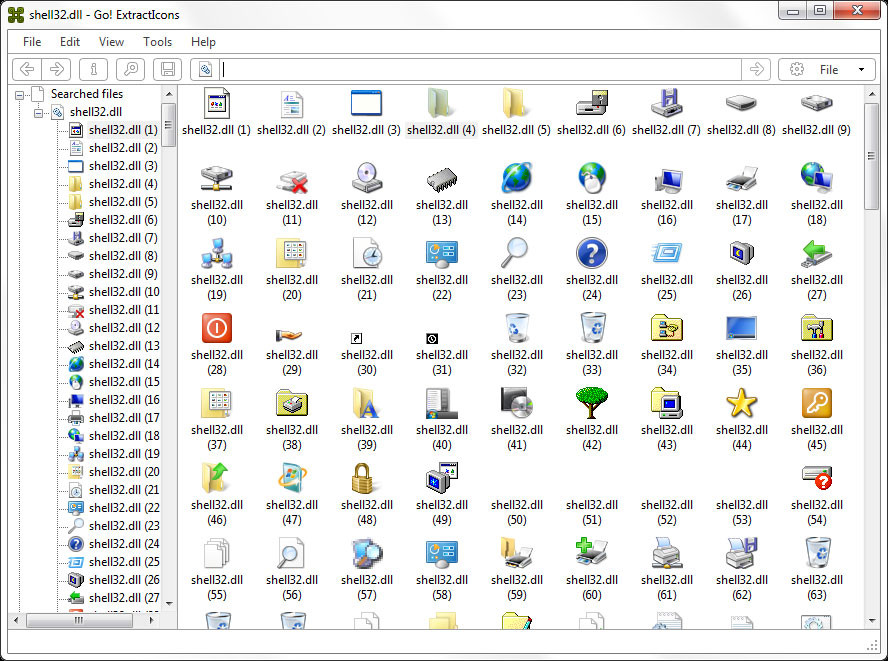The image size is (888, 661).
Task: Select the orange key icon shell32.dll (45)
Action: pyautogui.click(x=817, y=403)
